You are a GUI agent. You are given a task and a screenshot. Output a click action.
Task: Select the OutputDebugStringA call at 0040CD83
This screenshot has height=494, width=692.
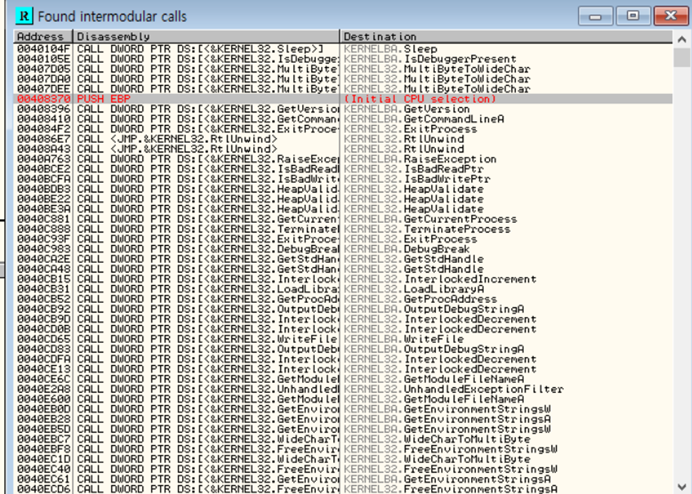(343, 349)
